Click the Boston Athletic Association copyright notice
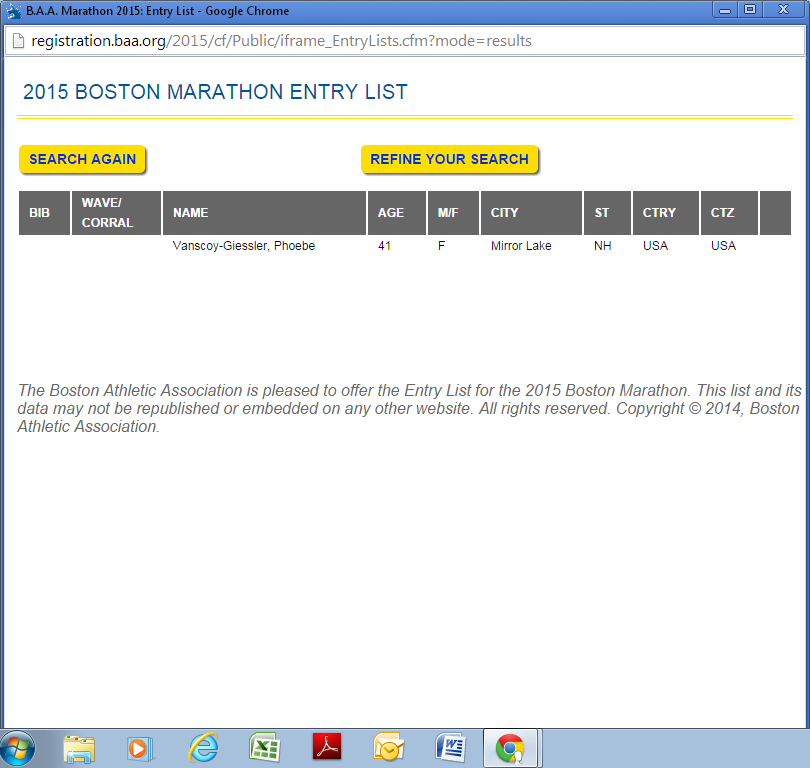Screen dimensions: 810x768 pyautogui.click(x=409, y=409)
